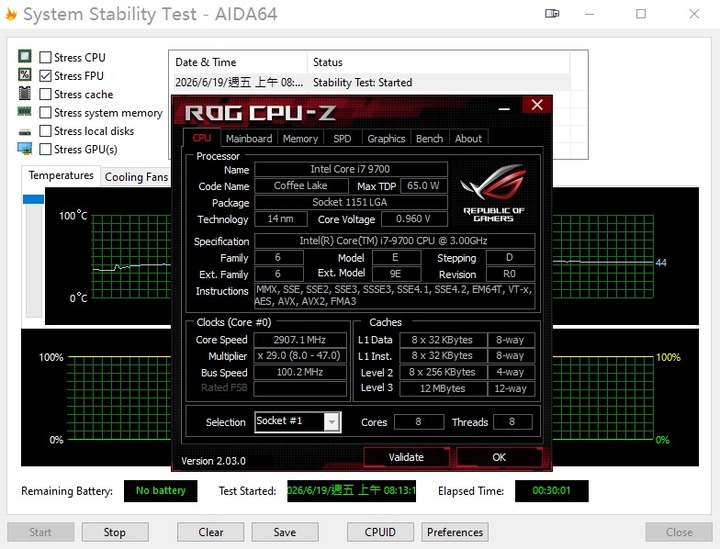The width and height of the screenshot is (720, 549).
Task: Click the Core Voltage value 0.960 V
Action: 414,219
